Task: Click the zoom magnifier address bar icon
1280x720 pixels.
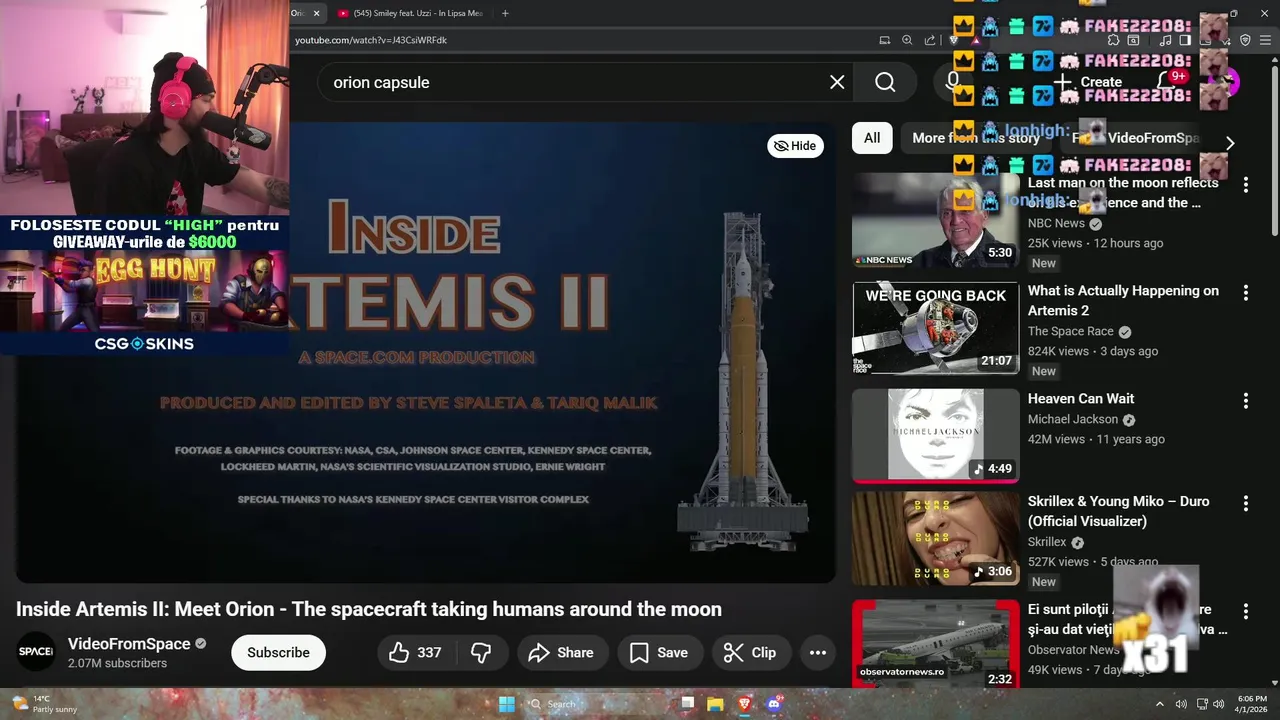Action: click(907, 40)
